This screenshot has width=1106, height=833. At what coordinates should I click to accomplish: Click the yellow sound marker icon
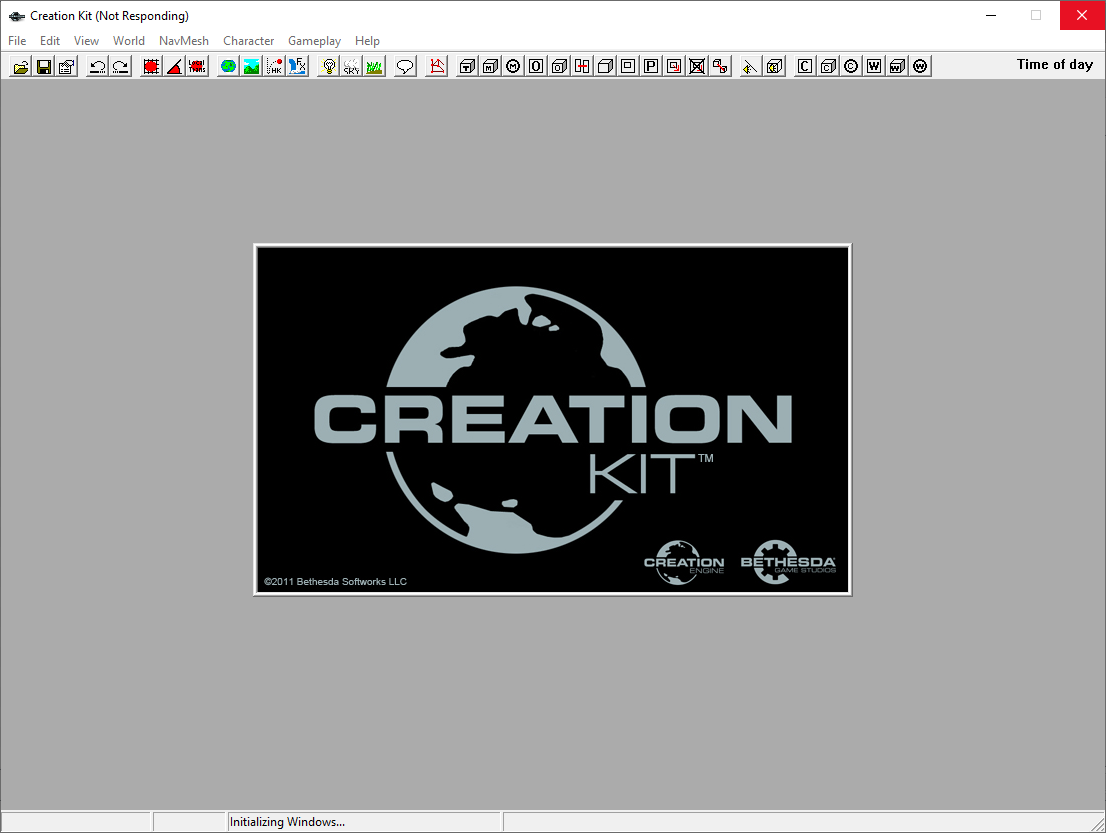tap(750, 66)
